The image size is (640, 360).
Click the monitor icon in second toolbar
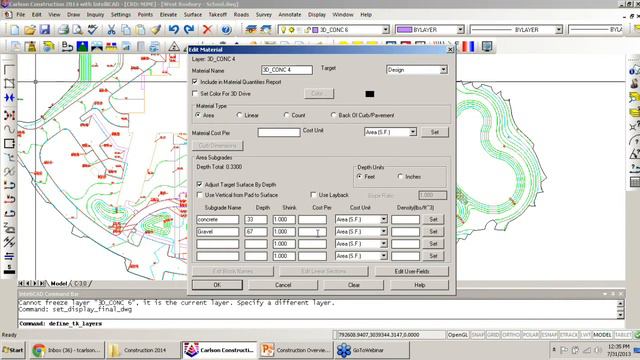[x=487, y=47]
